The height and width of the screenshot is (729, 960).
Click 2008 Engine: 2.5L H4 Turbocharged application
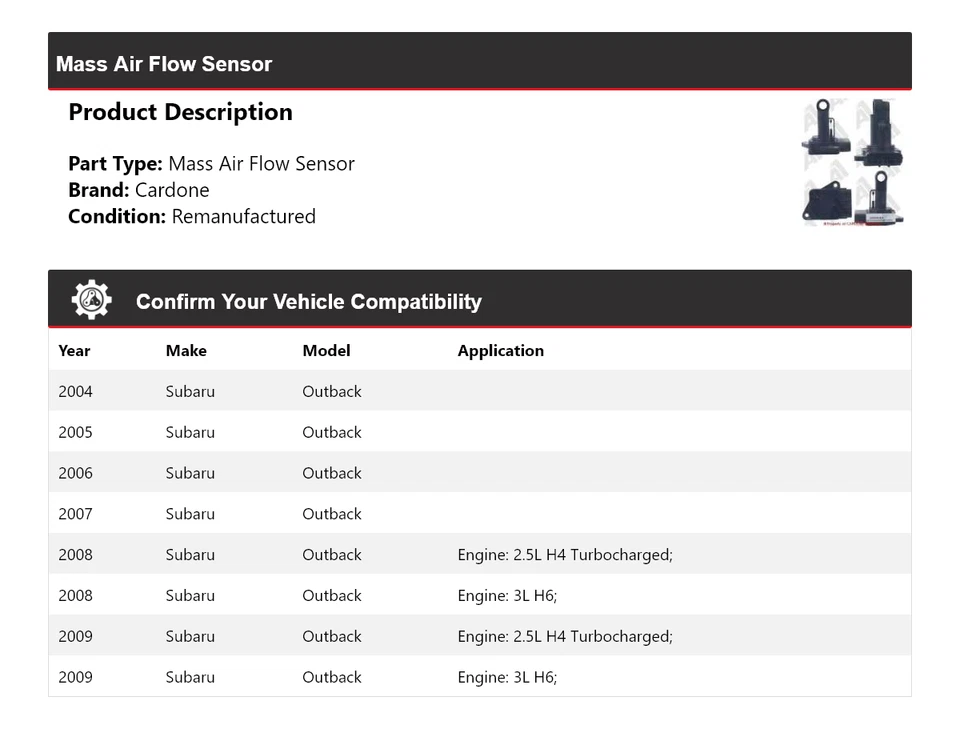click(x=565, y=555)
